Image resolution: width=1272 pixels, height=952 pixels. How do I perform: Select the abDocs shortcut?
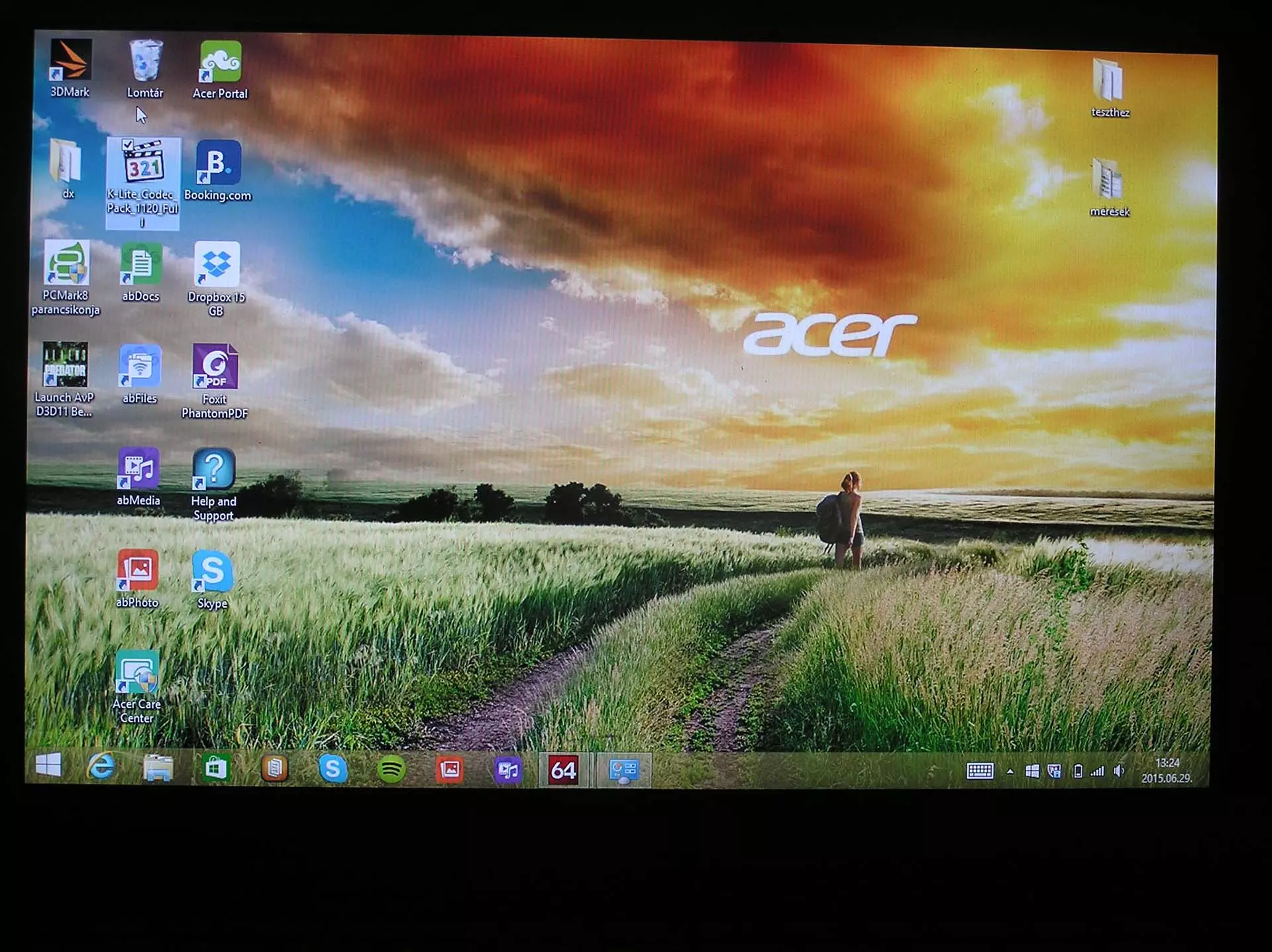140,272
